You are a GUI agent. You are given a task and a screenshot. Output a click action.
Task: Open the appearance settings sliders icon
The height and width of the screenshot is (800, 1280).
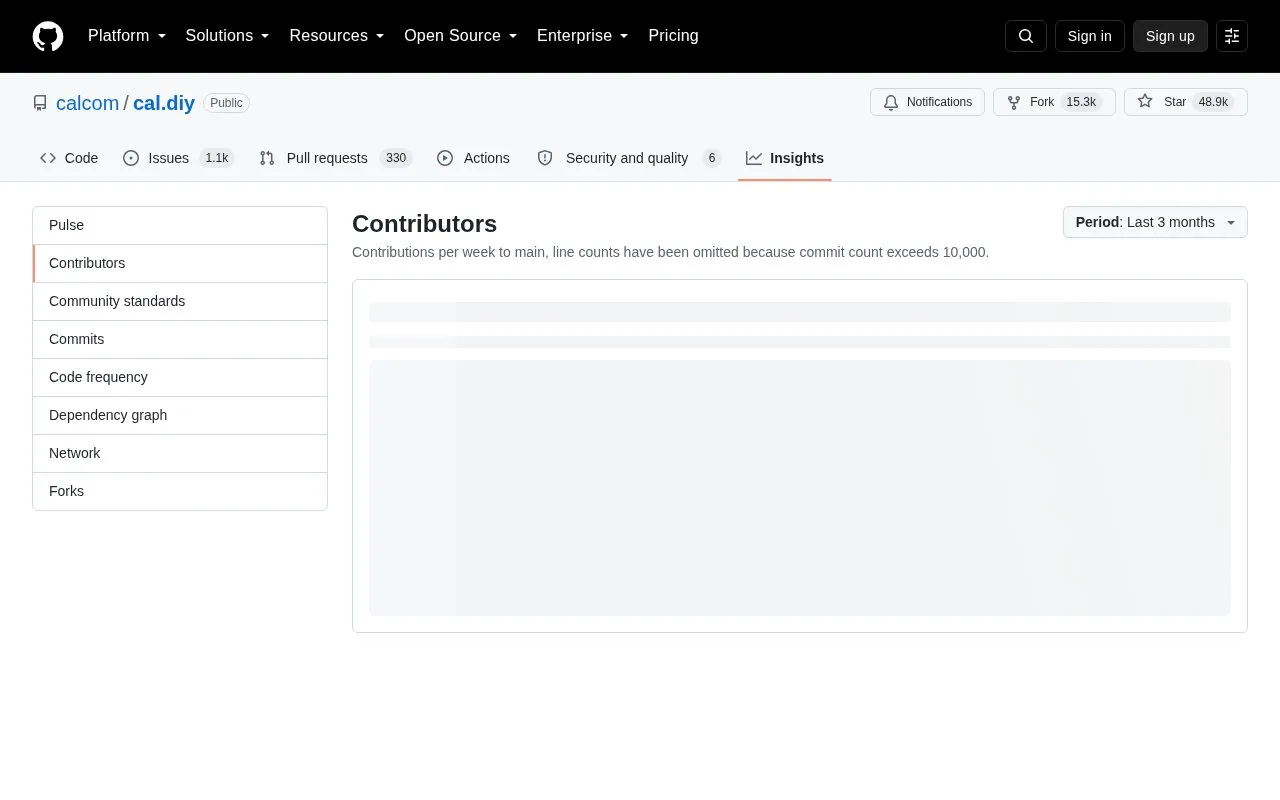pos(1232,36)
